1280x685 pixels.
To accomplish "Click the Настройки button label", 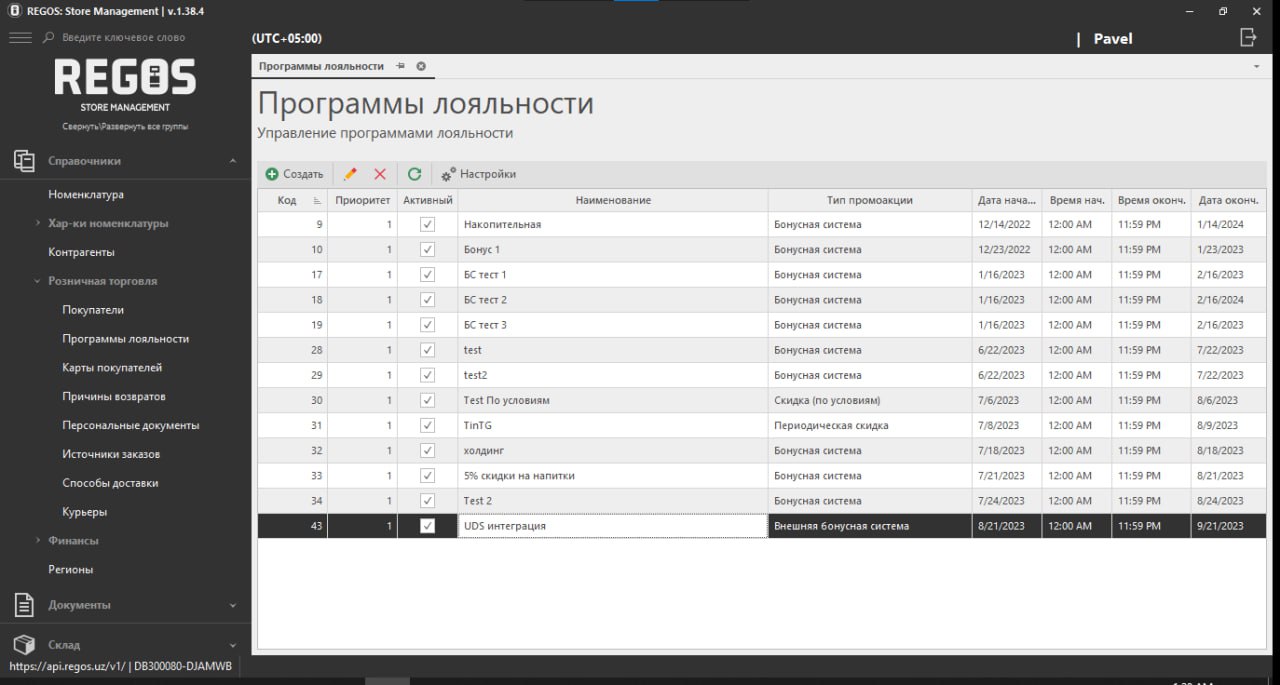I will pos(488,174).
